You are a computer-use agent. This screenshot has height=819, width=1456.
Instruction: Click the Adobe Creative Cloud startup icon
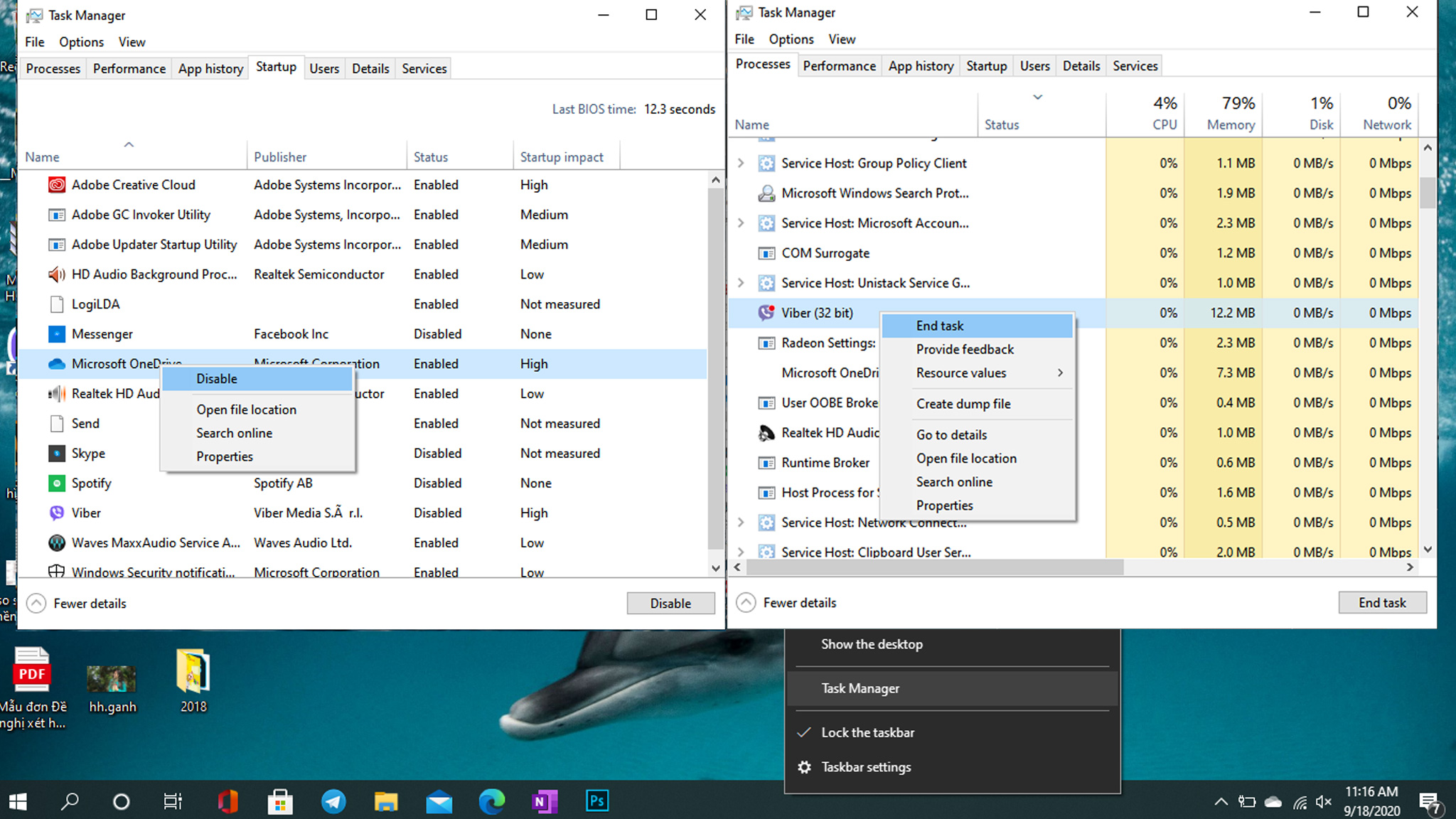pos(56,185)
